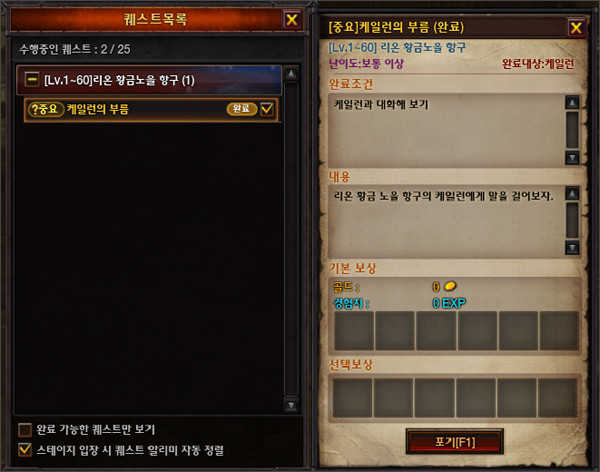Click the quest list scroll down arrow
Viewport: 600px width, 472px height.
291,405
